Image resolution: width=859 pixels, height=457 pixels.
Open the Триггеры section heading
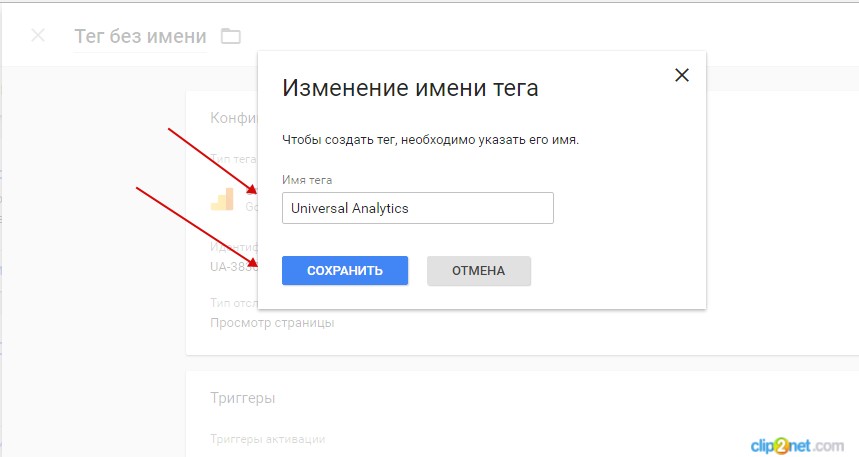coord(243,398)
